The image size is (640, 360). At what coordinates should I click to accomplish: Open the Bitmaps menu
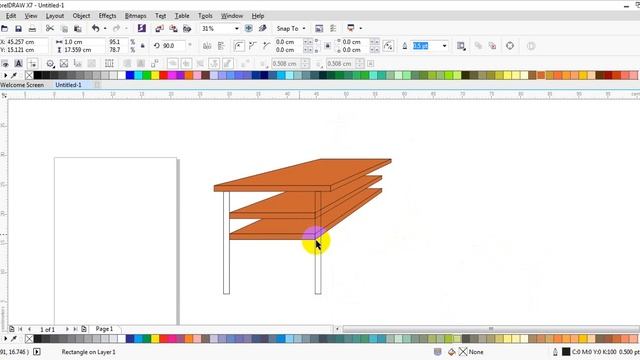[136, 16]
